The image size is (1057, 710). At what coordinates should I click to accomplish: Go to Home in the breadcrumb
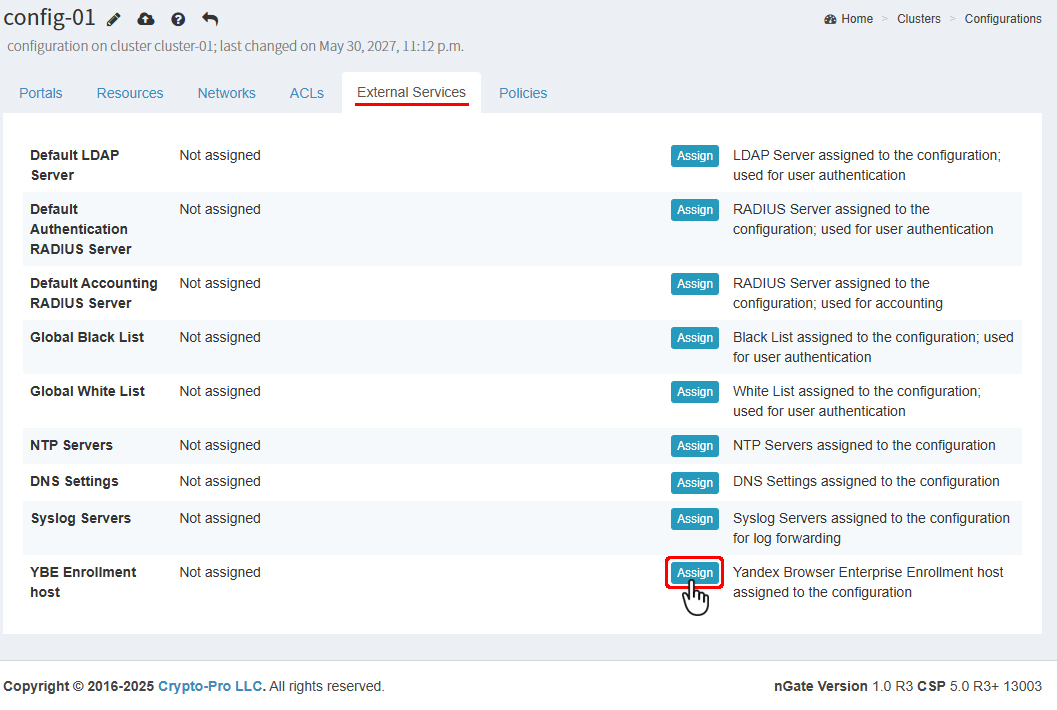[848, 19]
